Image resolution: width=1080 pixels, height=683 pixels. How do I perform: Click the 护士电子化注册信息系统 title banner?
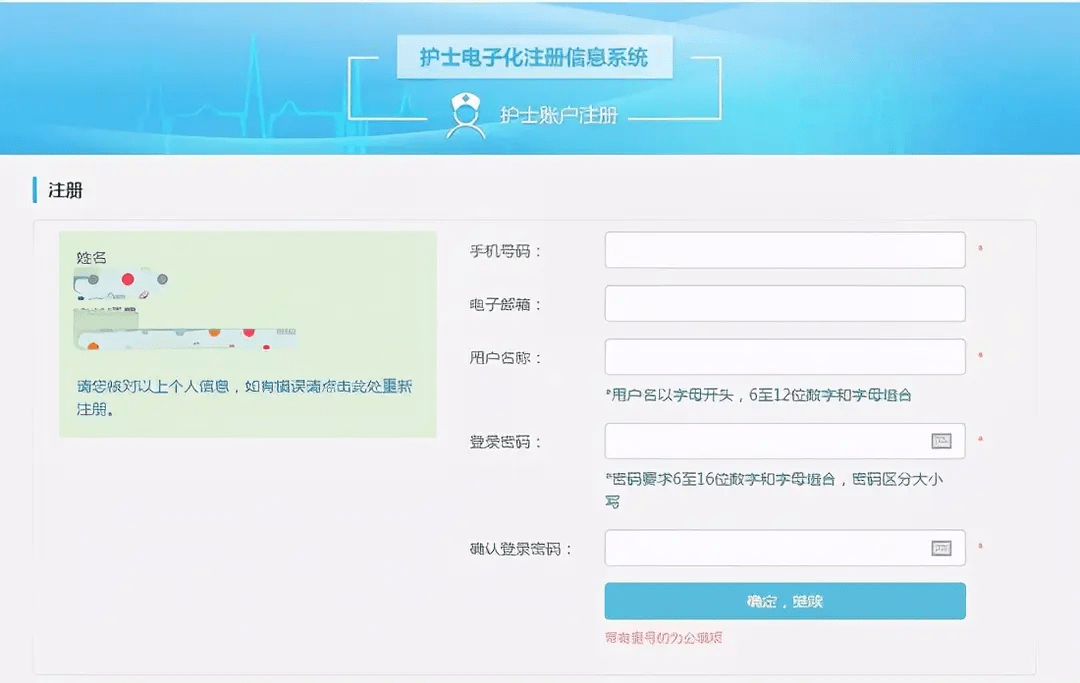click(x=534, y=58)
